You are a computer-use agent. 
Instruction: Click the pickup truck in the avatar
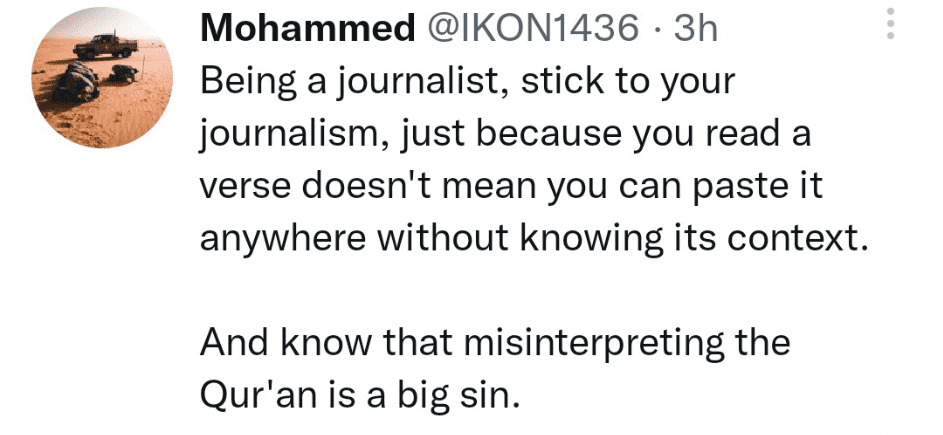coord(104,45)
